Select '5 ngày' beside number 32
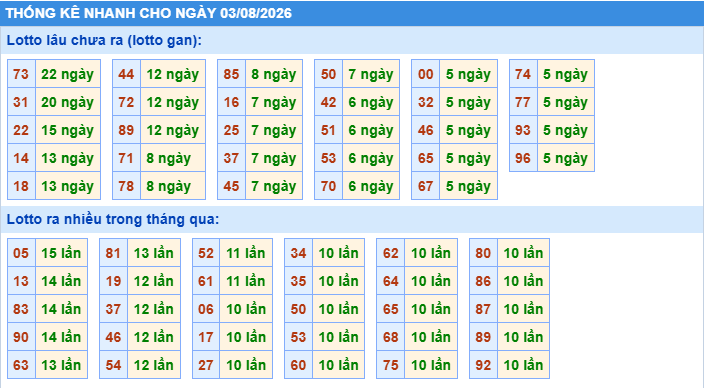Image resolution: width=706 pixels, height=388 pixels. (x=468, y=102)
